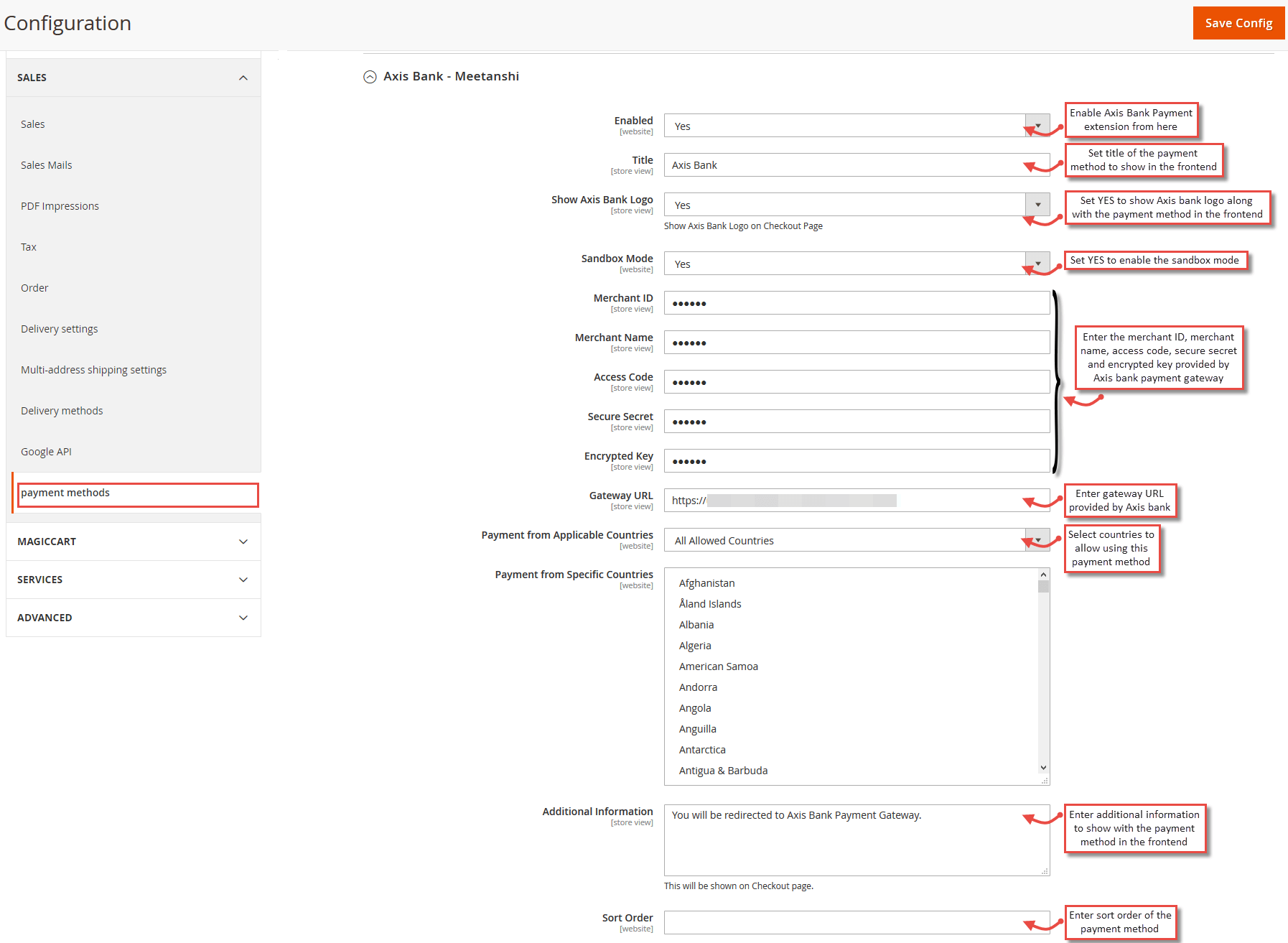The height and width of the screenshot is (943, 1288).
Task: Open Delivery methods settings
Action: (62, 410)
